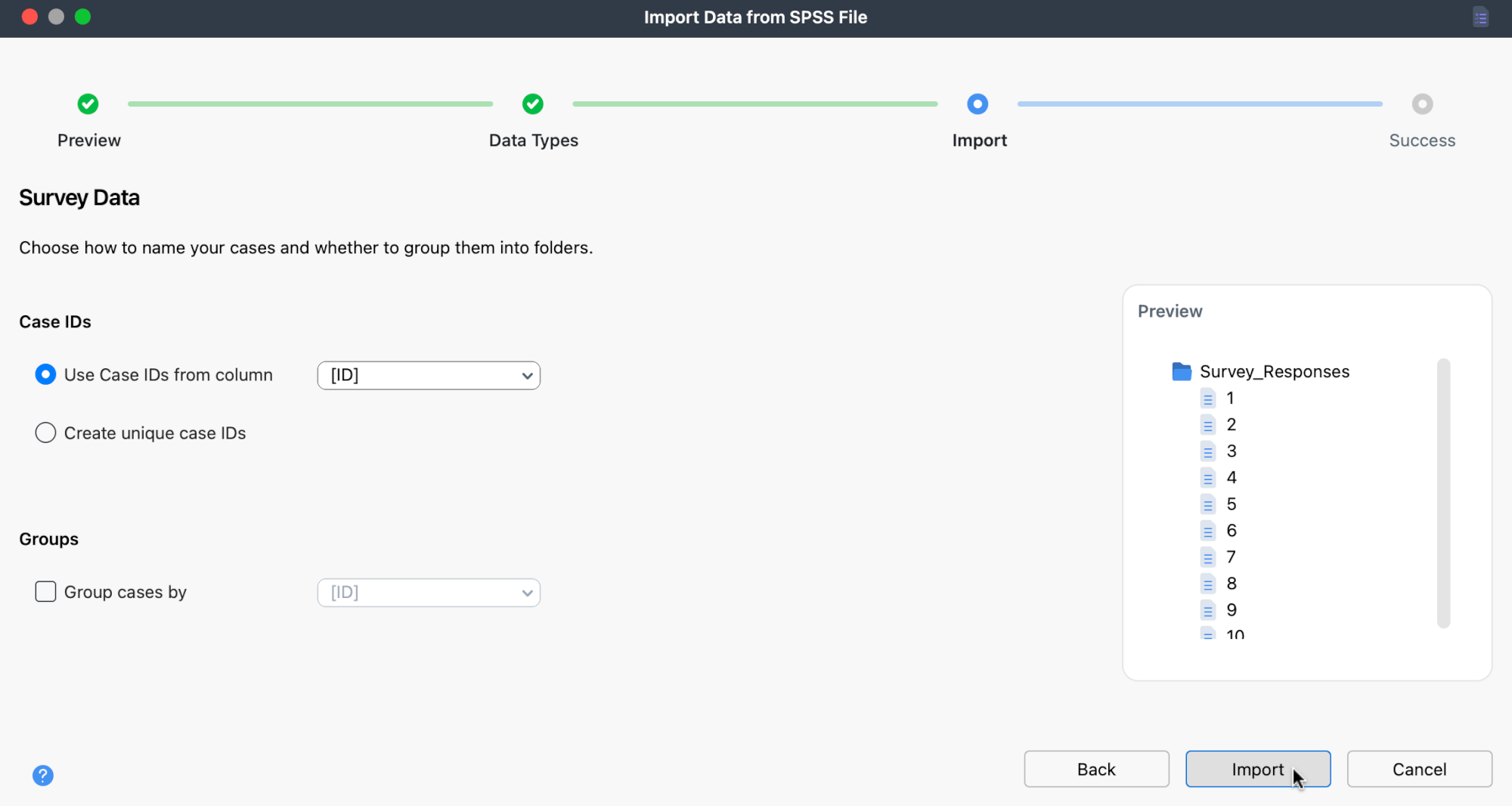Click the Case IDs section label
The image size is (1512, 806).
55,321
